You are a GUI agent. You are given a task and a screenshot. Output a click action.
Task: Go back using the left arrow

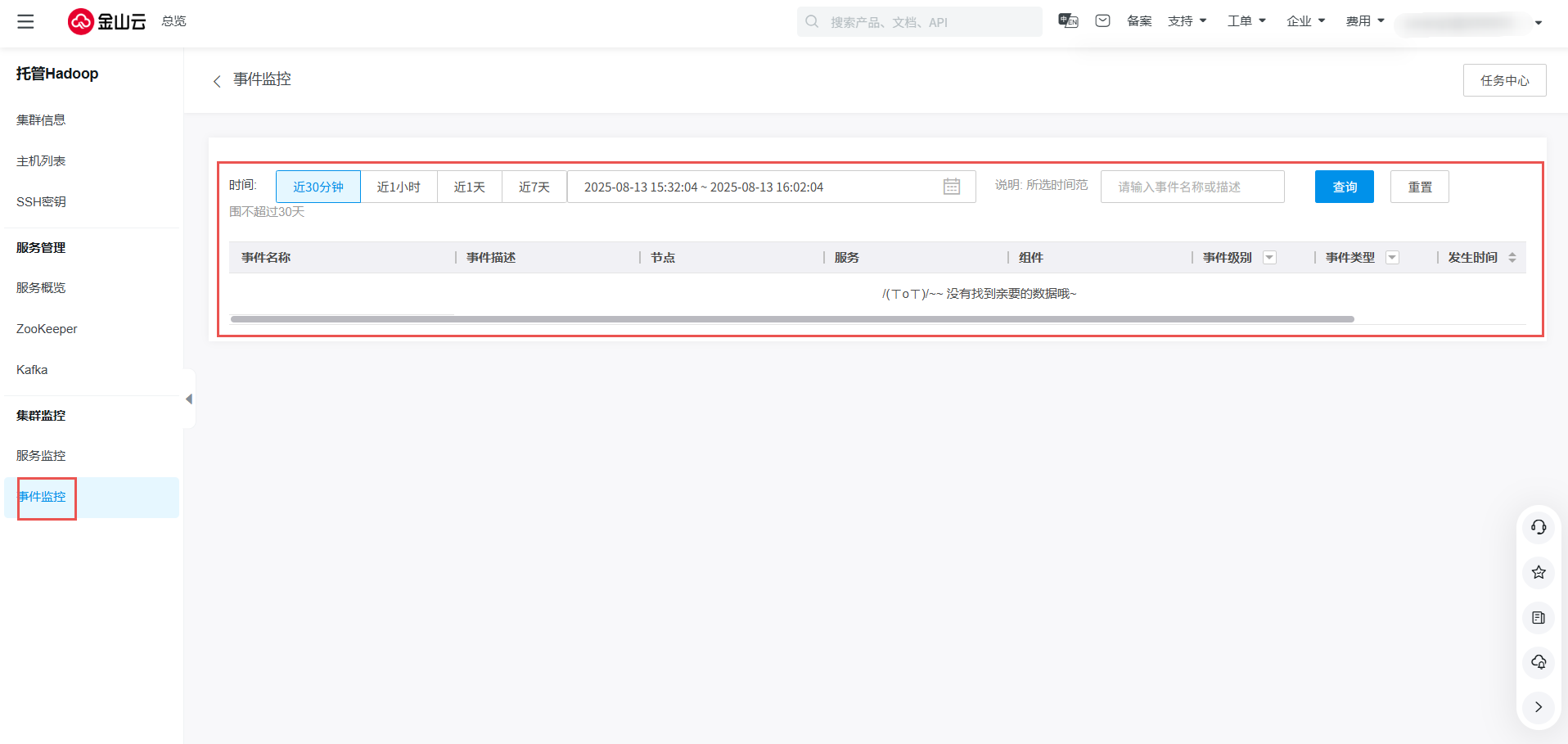217,81
